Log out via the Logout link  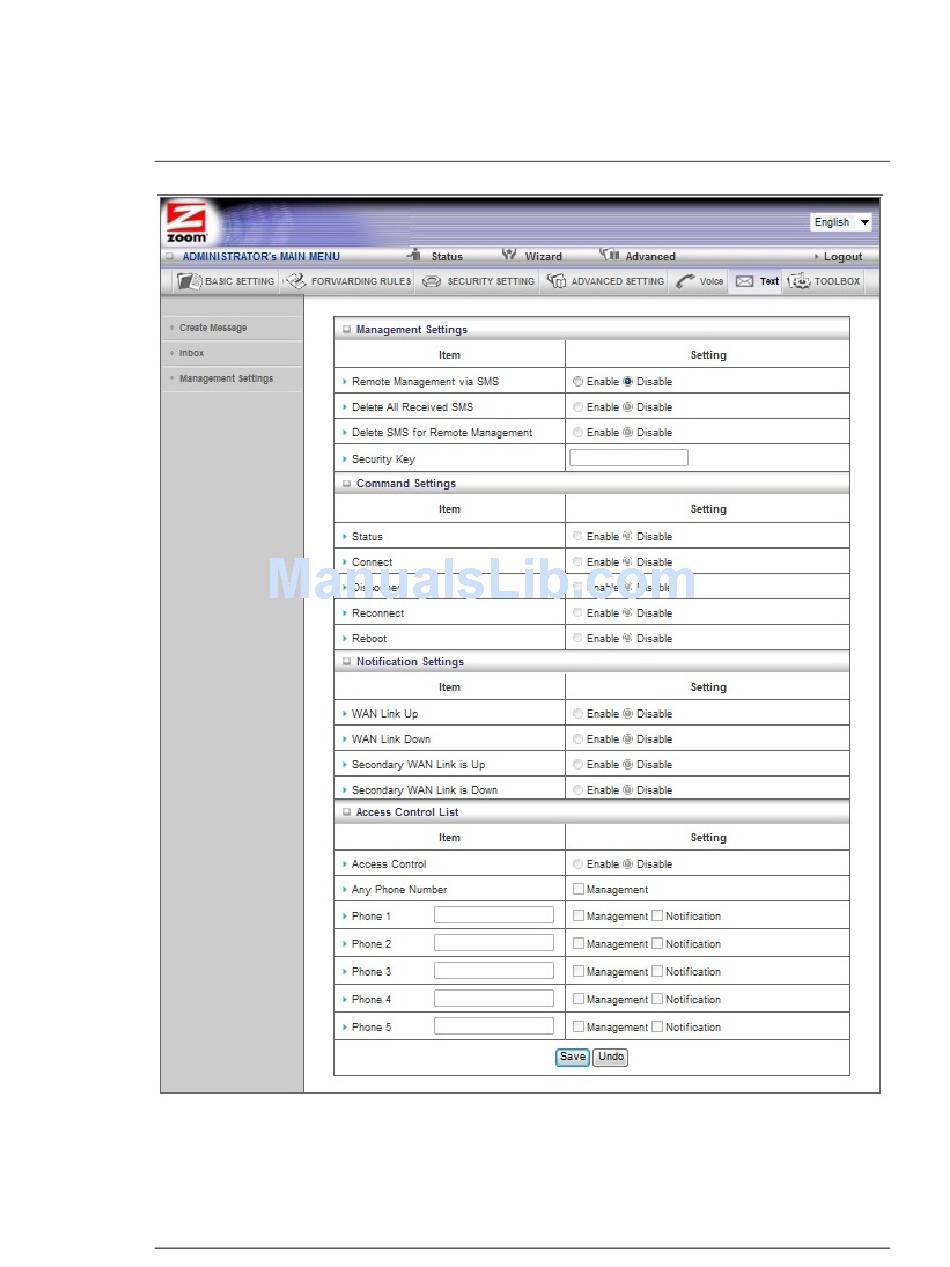click(842, 257)
